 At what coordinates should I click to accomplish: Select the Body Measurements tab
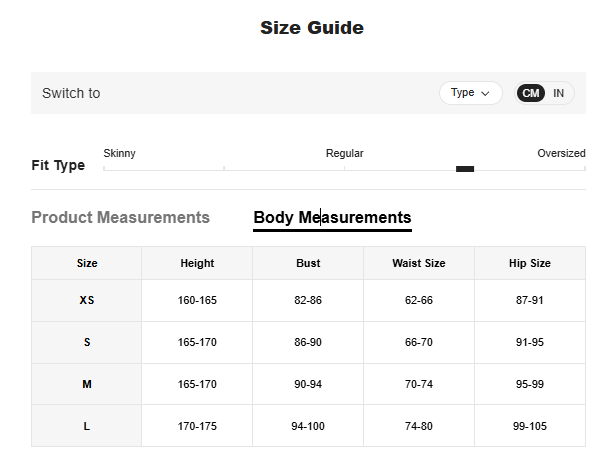[x=332, y=217]
